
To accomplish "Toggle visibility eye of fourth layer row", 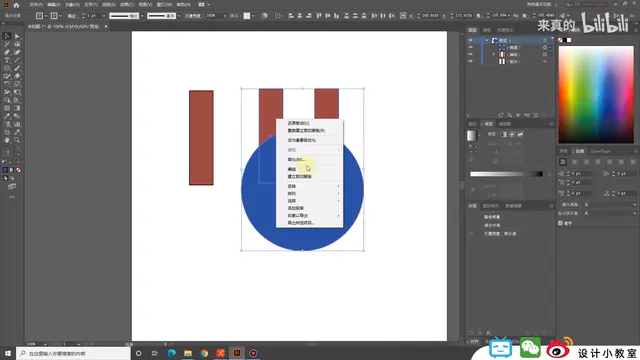I will pos(470,61).
